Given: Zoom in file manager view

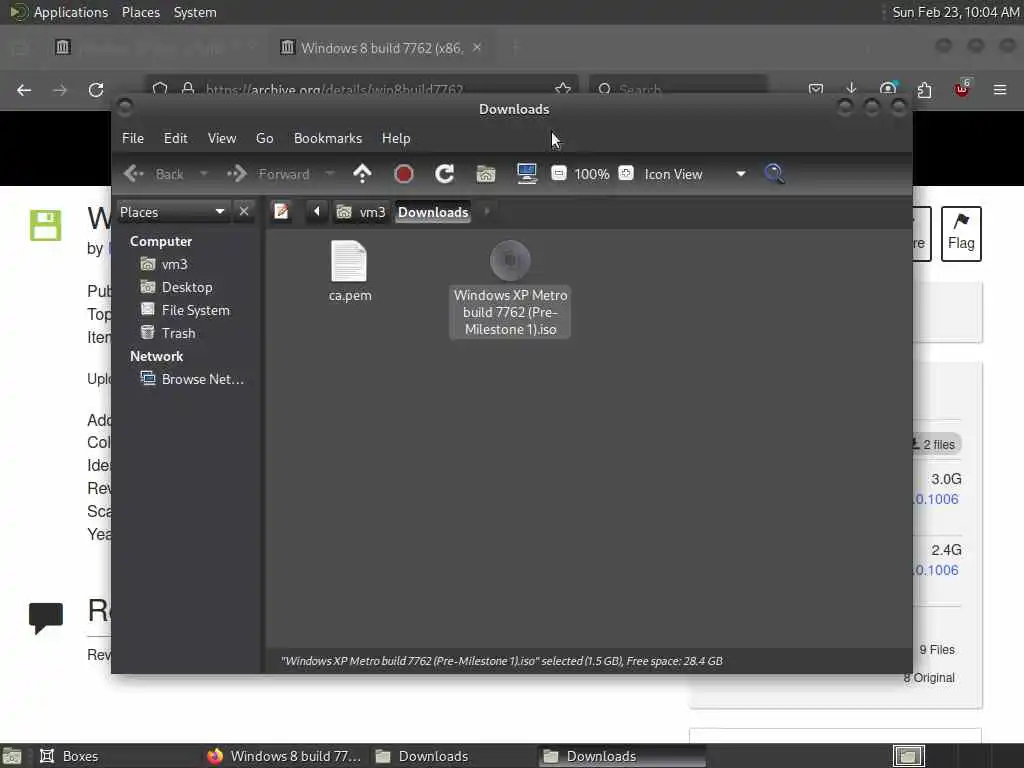Looking at the screenshot, I should pyautogui.click(x=626, y=173).
